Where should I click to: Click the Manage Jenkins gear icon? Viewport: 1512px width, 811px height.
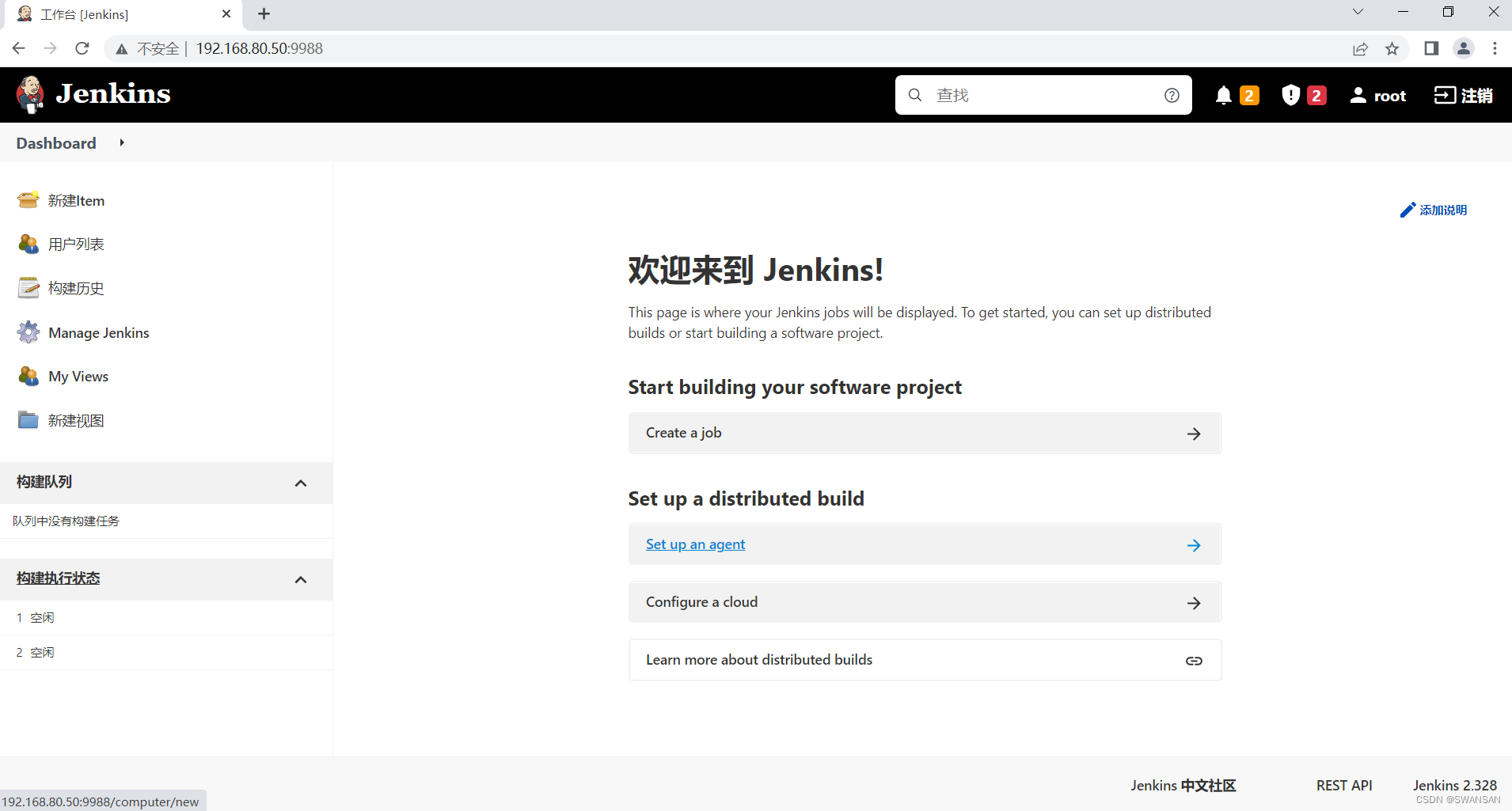28,332
